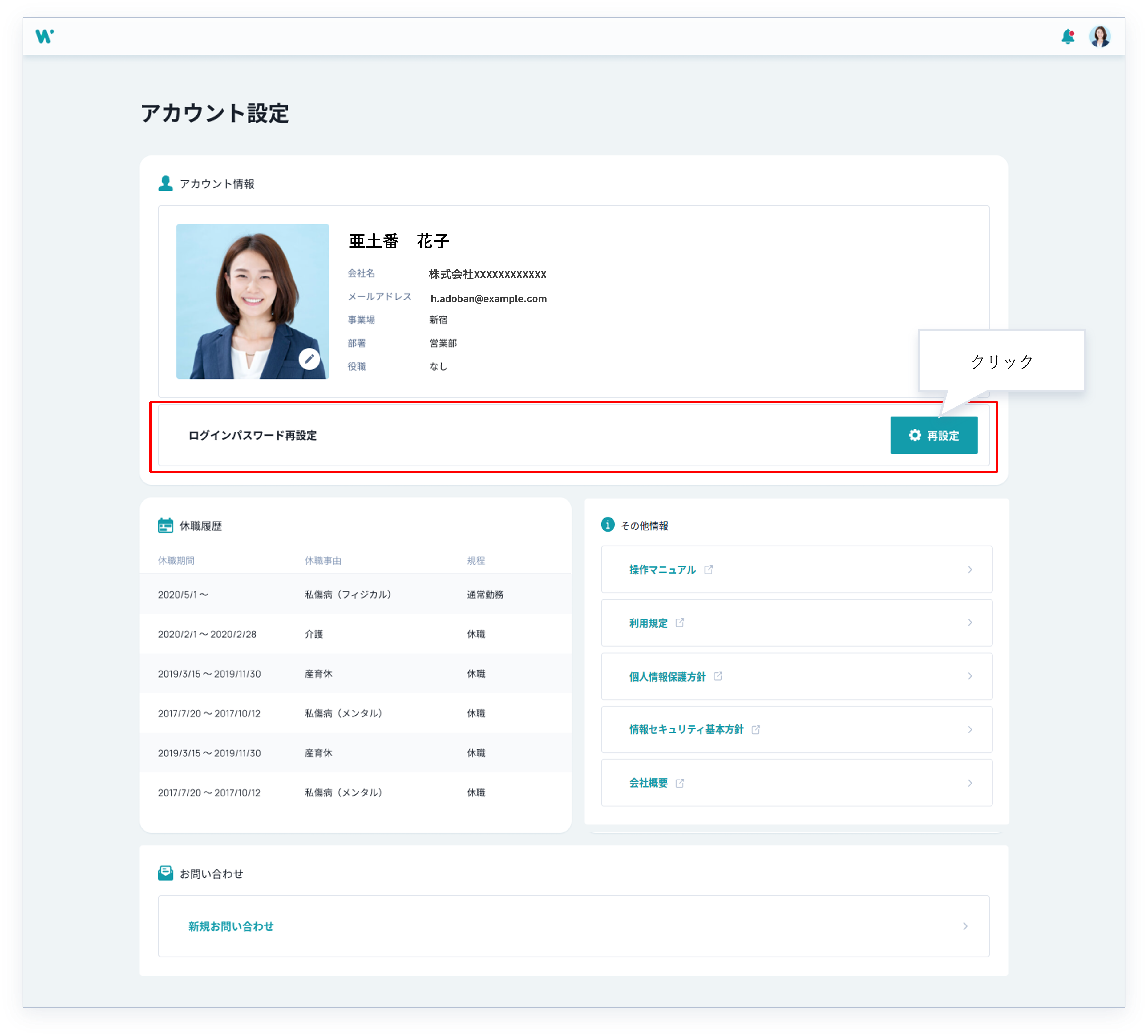Open the notification bell
The image size is (1148, 1036).
pos(1068,37)
